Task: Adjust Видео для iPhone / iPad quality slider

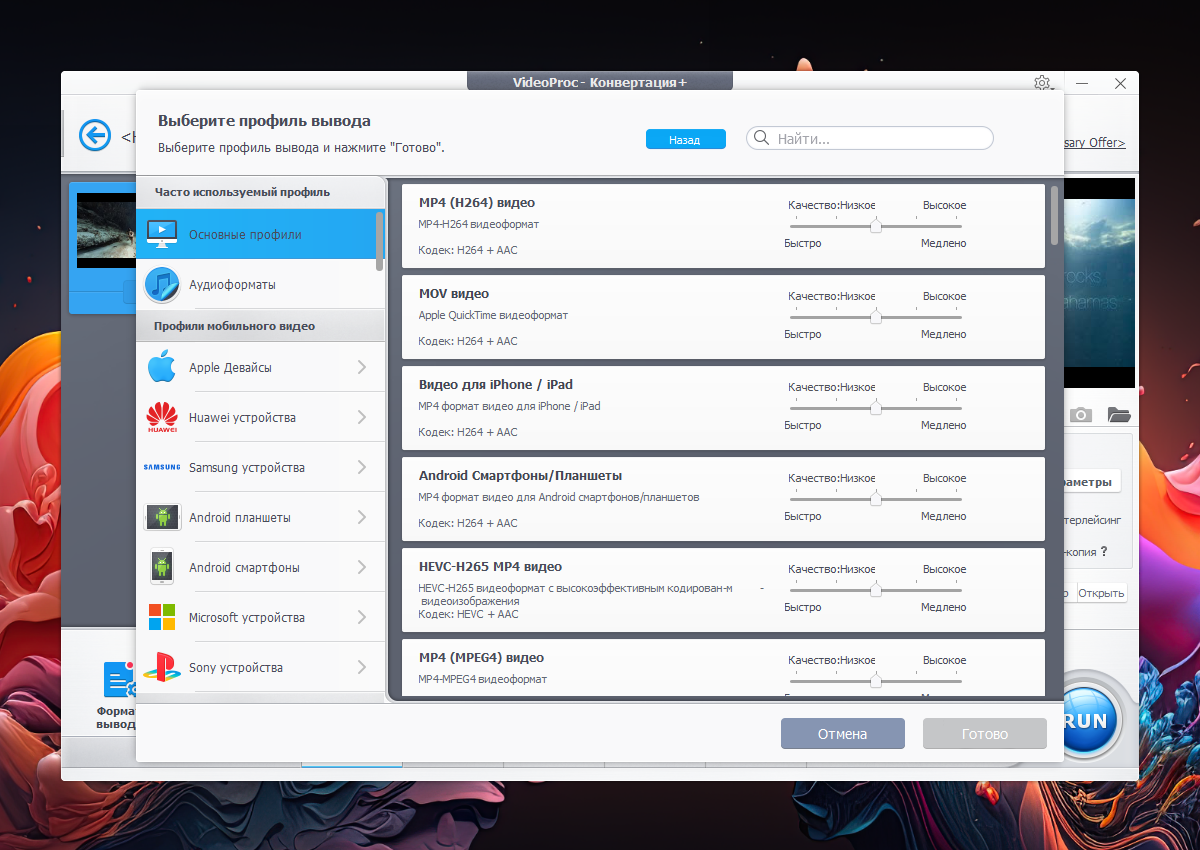Action: [x=876, y=408]
